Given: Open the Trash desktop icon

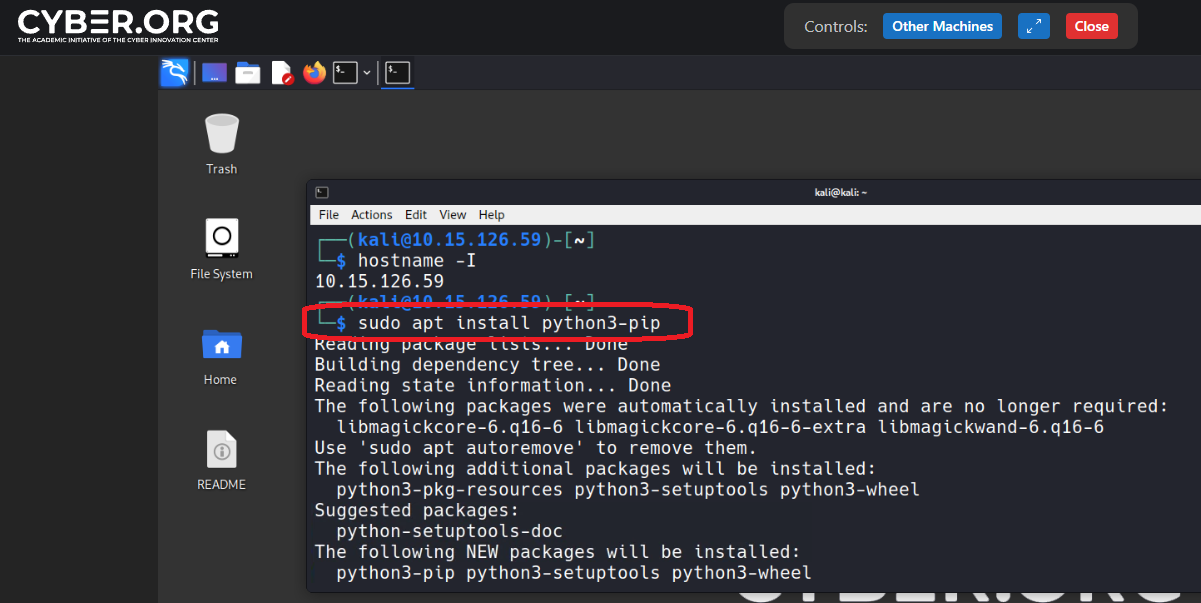Looking at the screenshot, I should click(221, 134).
